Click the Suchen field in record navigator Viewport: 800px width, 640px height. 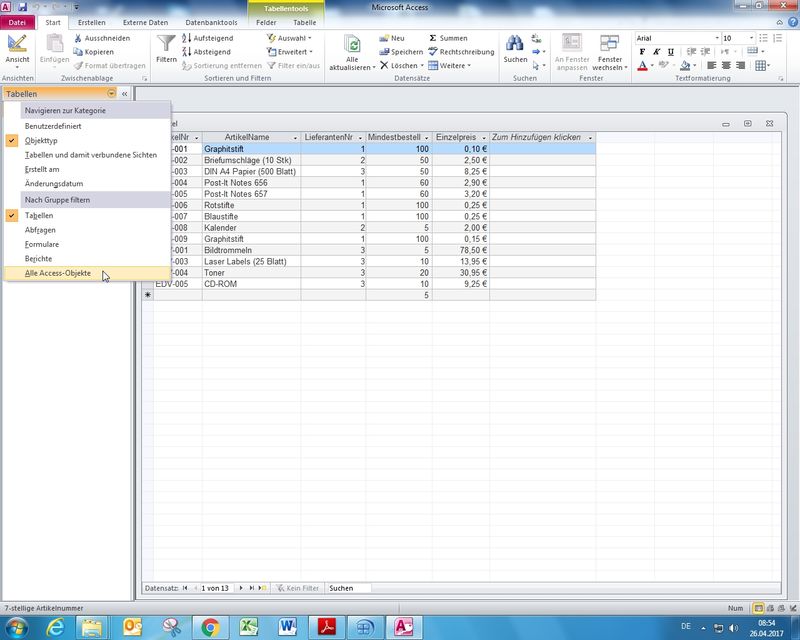coord(347,588)
